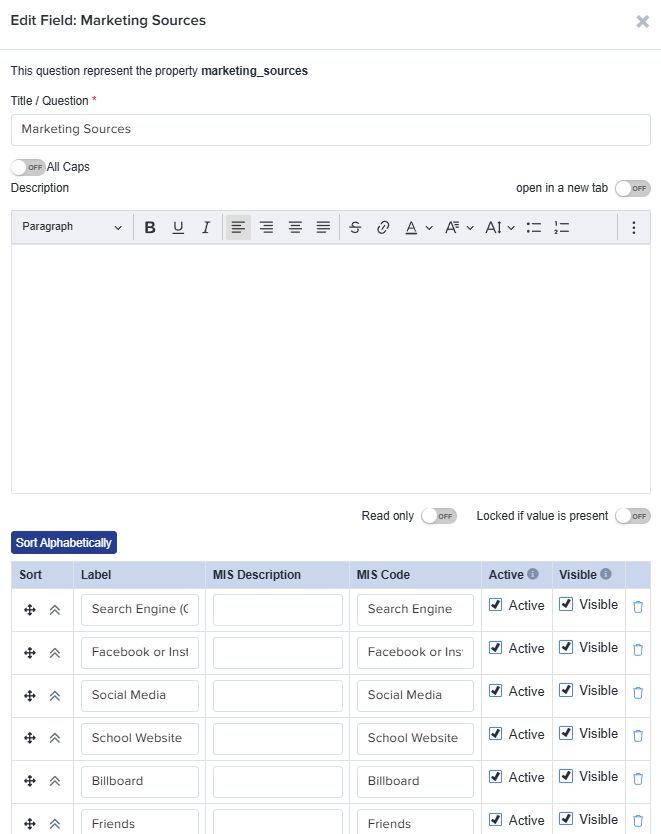Center align the description text
The image size is (661, 834).
coord(295,228)
